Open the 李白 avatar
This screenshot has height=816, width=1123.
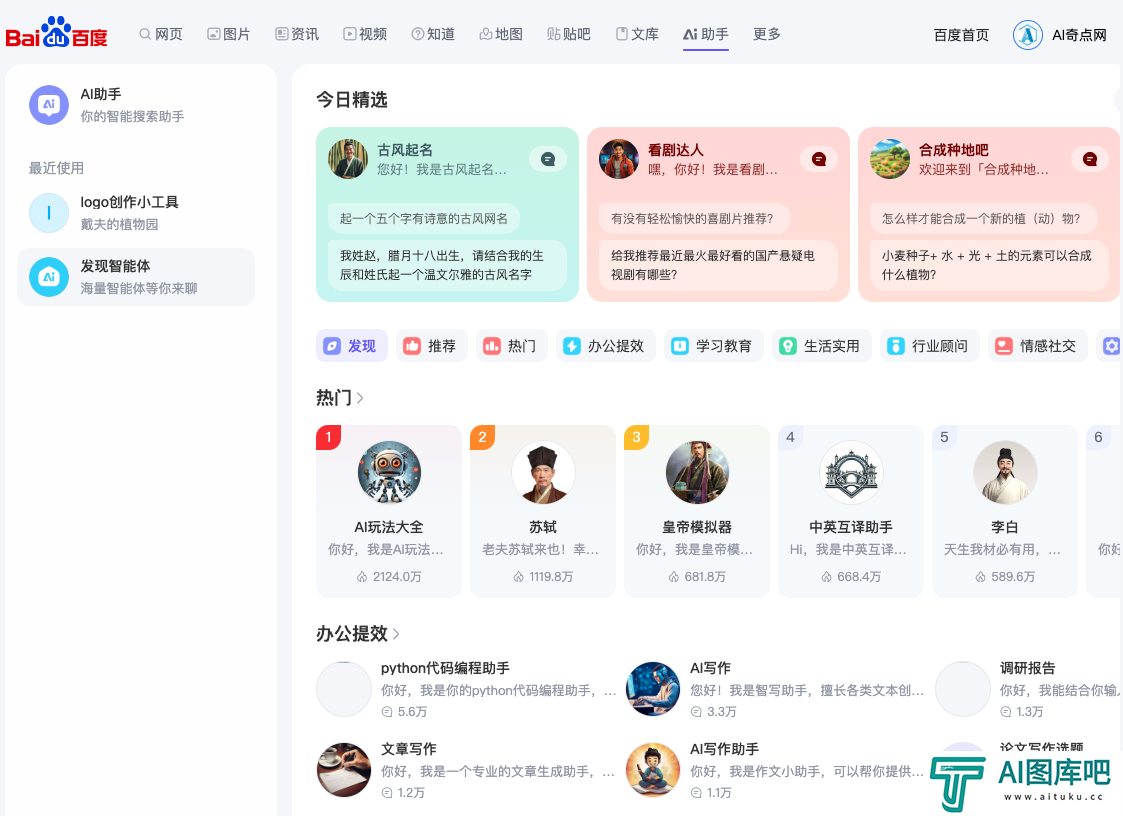click(1005, 472)
